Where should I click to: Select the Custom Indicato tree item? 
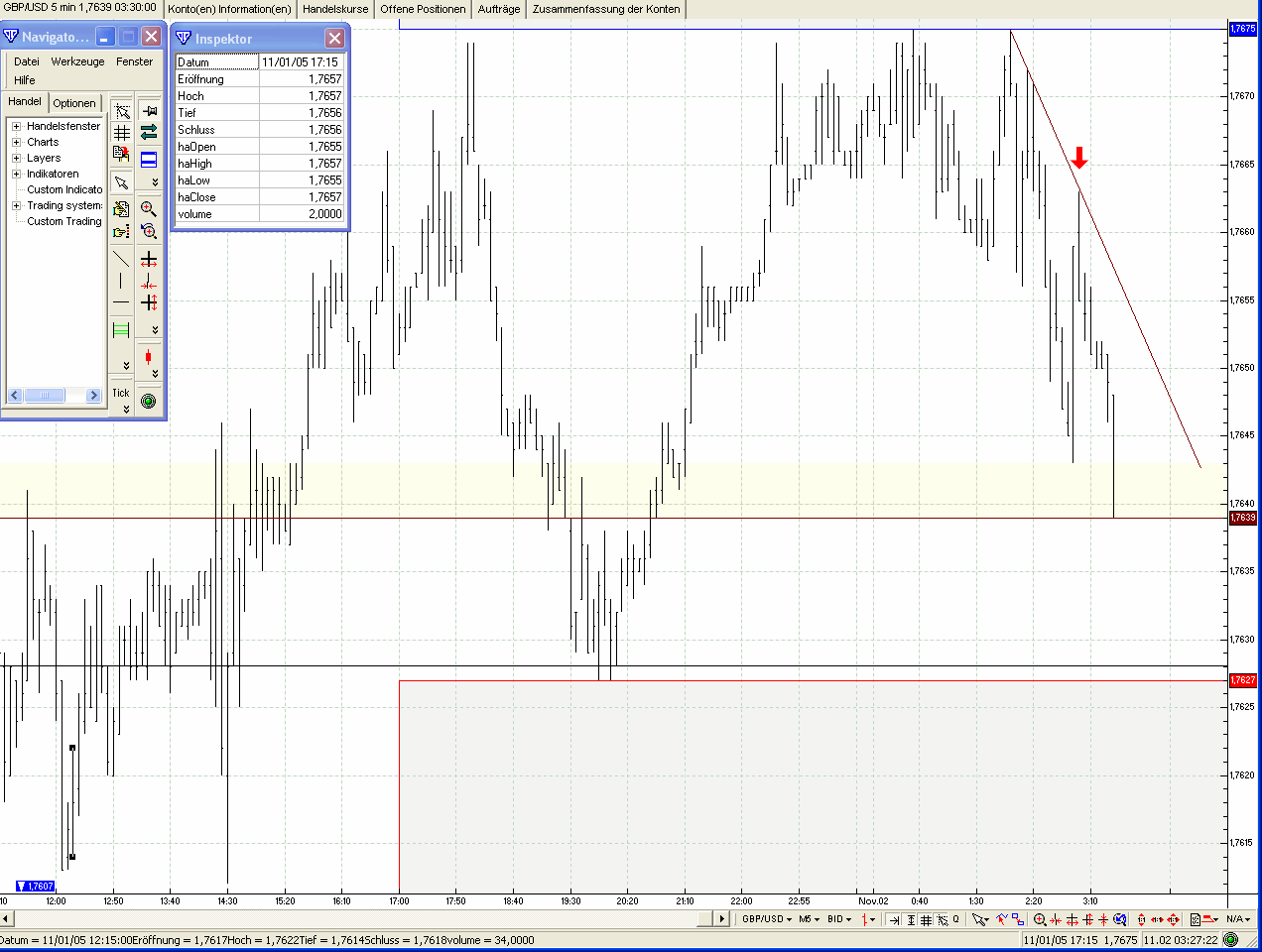click(64, 189)
